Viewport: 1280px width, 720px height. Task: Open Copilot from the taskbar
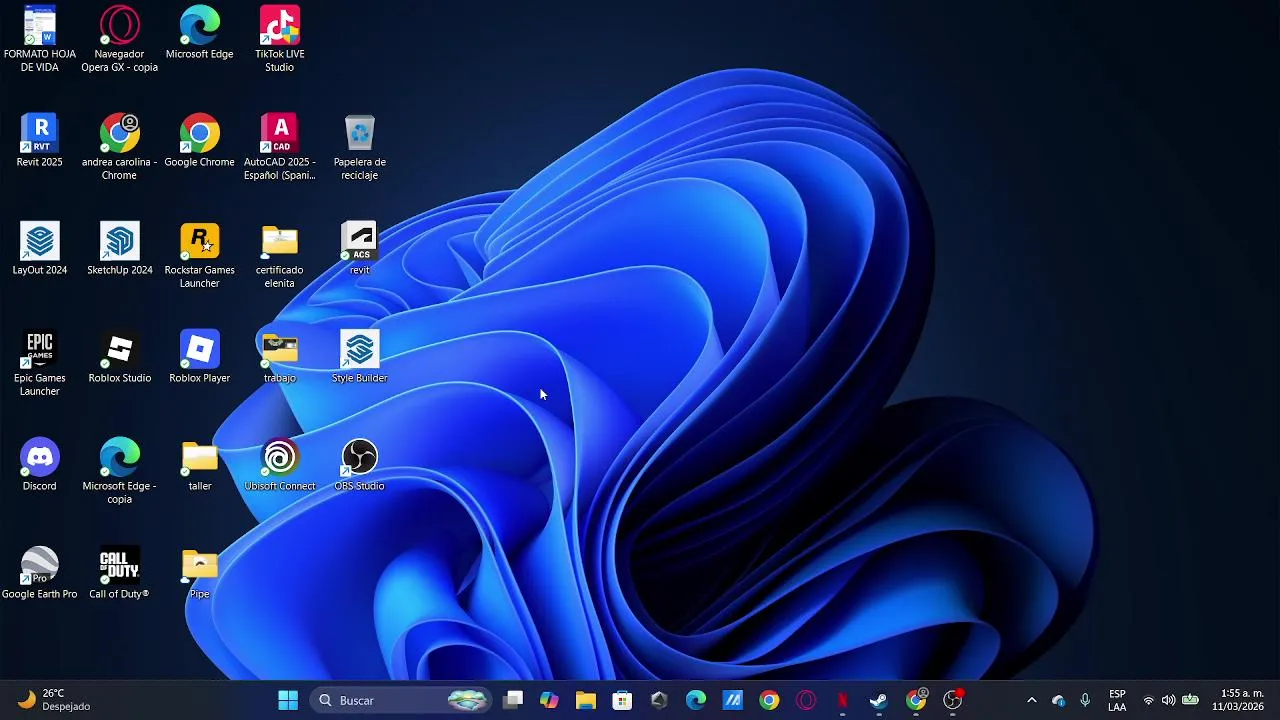549,700
